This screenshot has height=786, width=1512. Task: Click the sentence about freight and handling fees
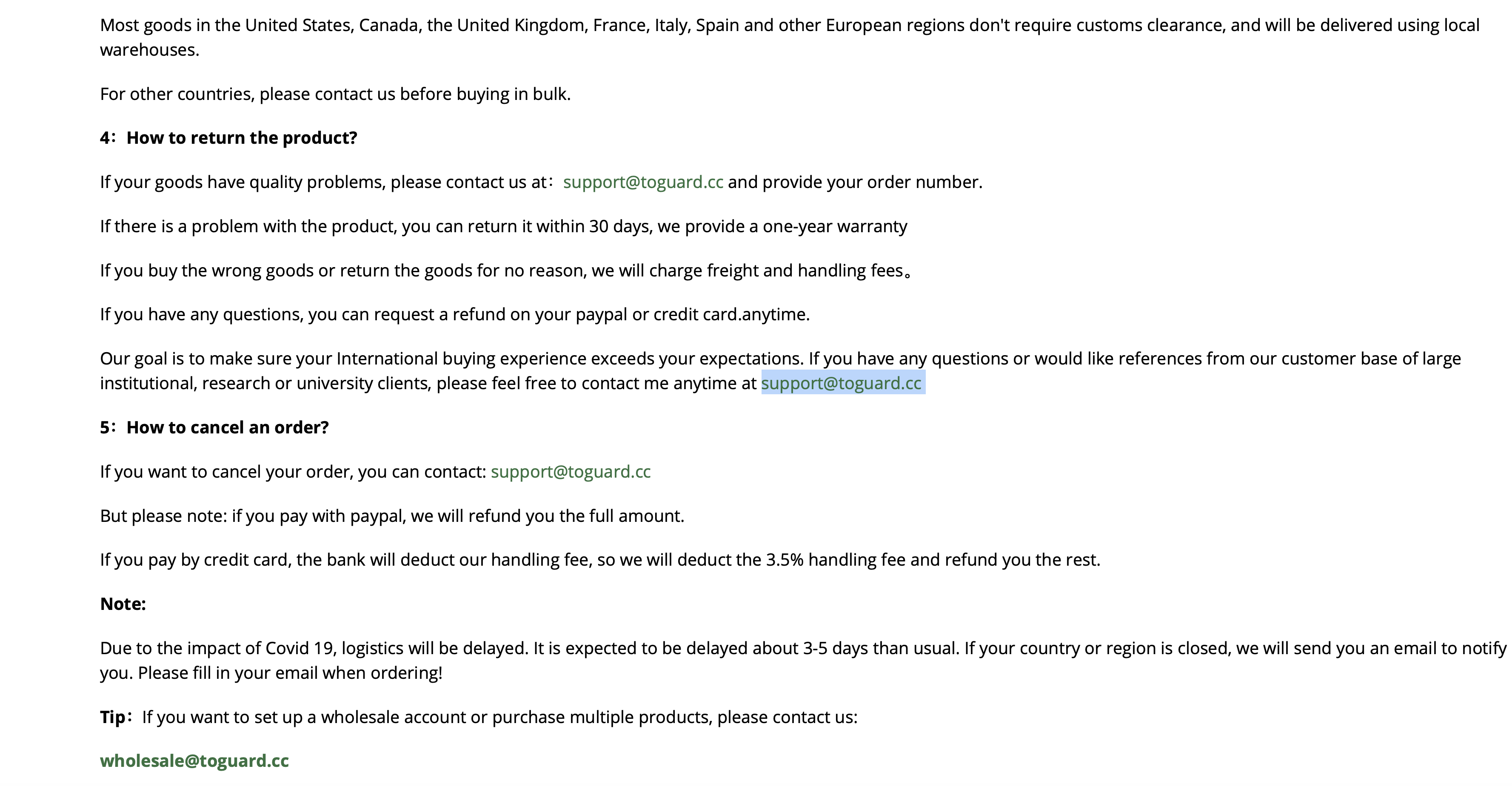pyautogui.click(x=505, y=270)
